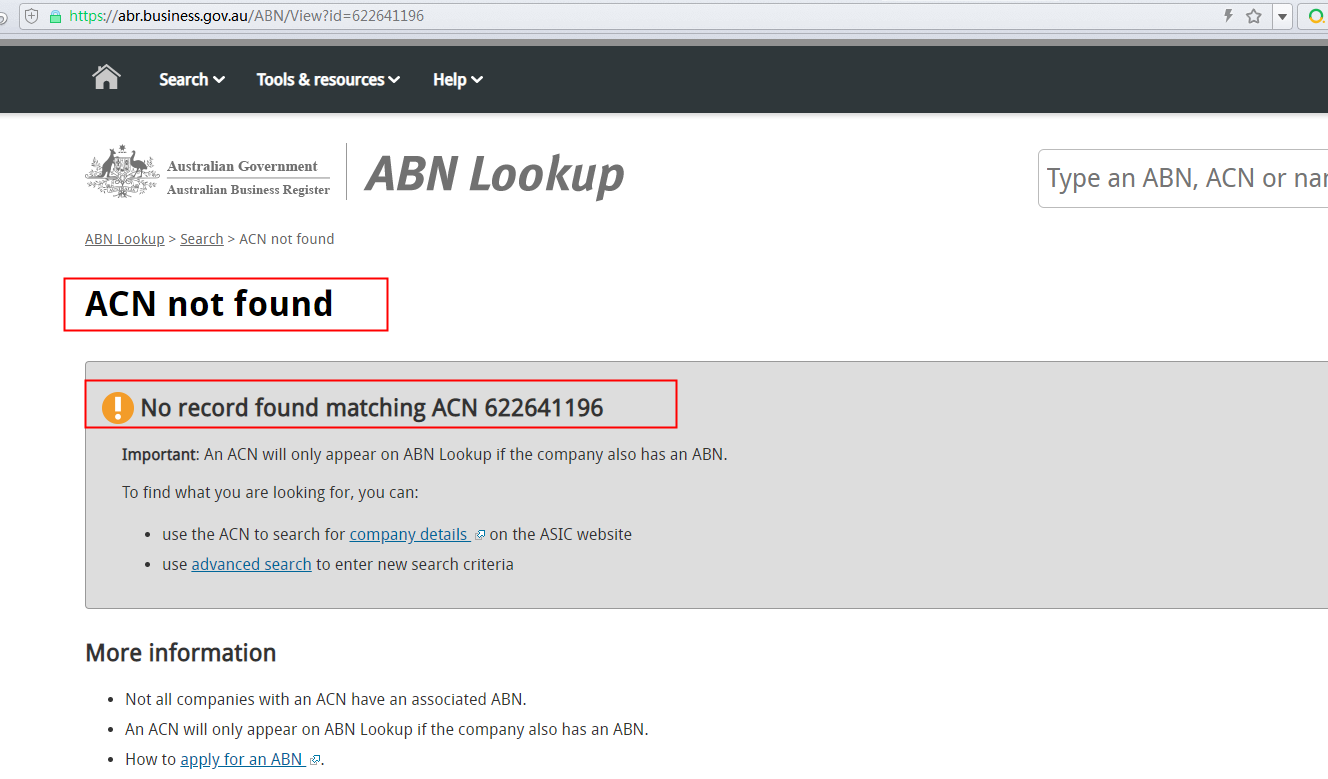Click 'To find what you are looking for' text
Screen dimensions: 1328x779
coord(270,492)
